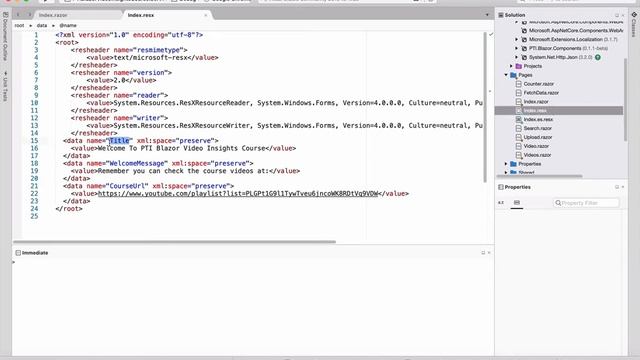This screenshot has height=360, width=640.
Task: Open Search.razor in Solution tree
Action: click(x=538, y=128)
